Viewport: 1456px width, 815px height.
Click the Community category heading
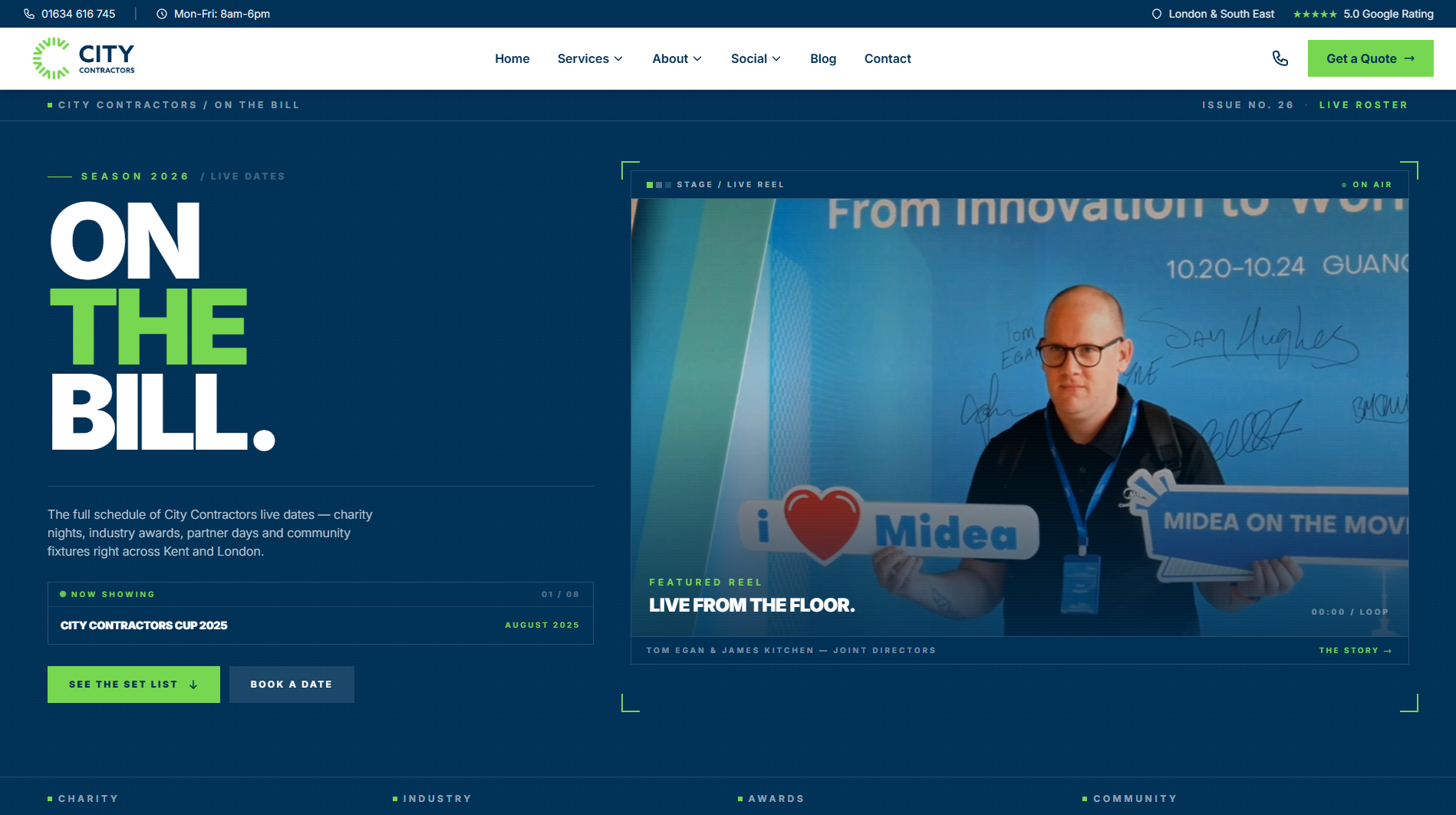tap(1135, 799)
